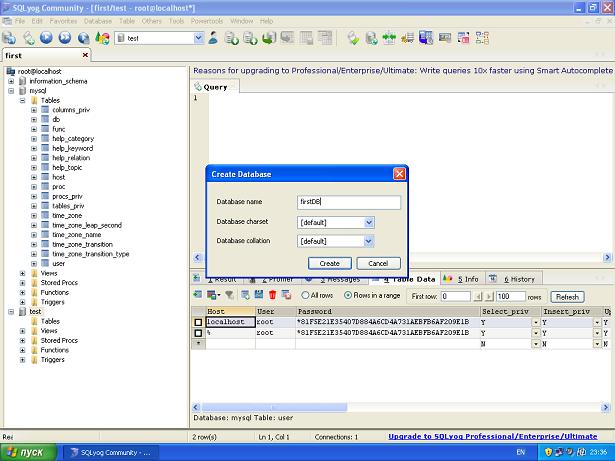Expand the columns_priv table node
Screen dimensions: 615x461
coord(34,110)
